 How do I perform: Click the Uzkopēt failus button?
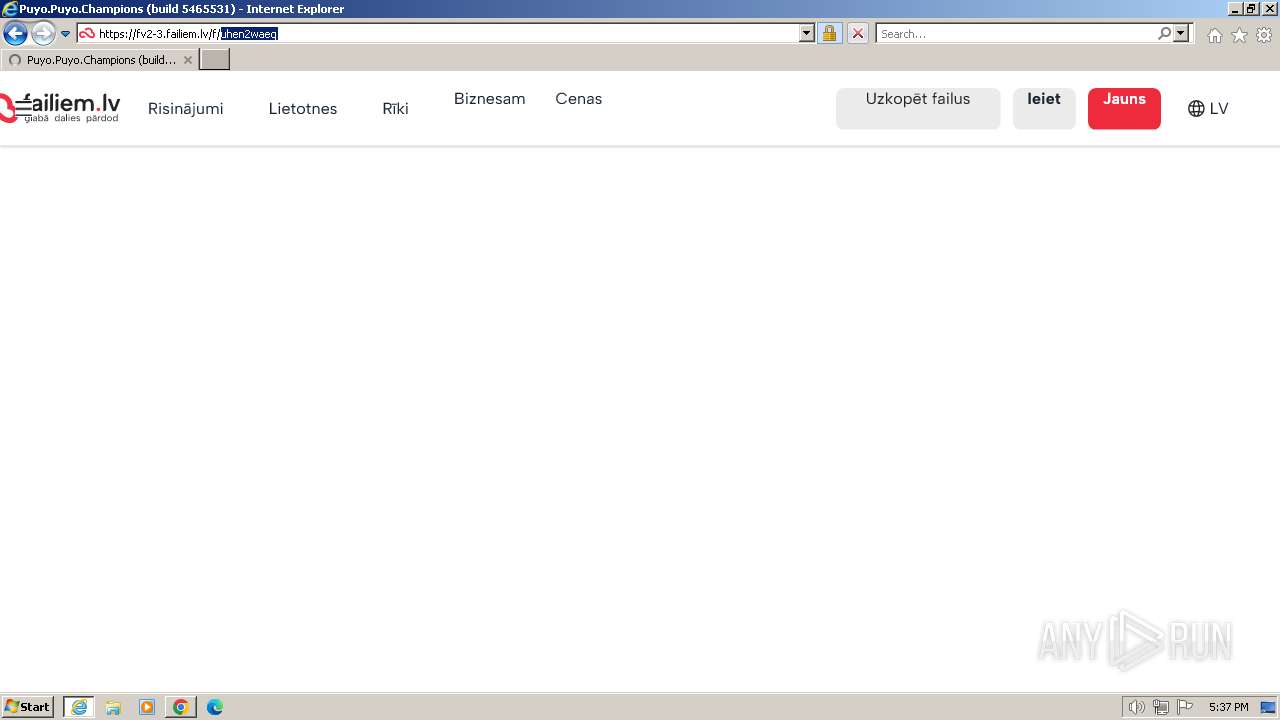pyautogui.click(x=918, y=109)
